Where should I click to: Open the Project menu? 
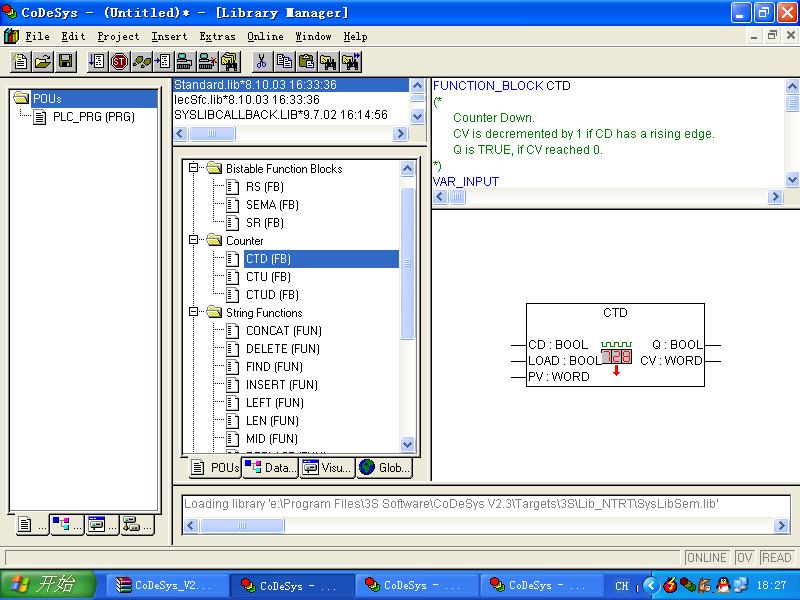click(x=118, y=36)
